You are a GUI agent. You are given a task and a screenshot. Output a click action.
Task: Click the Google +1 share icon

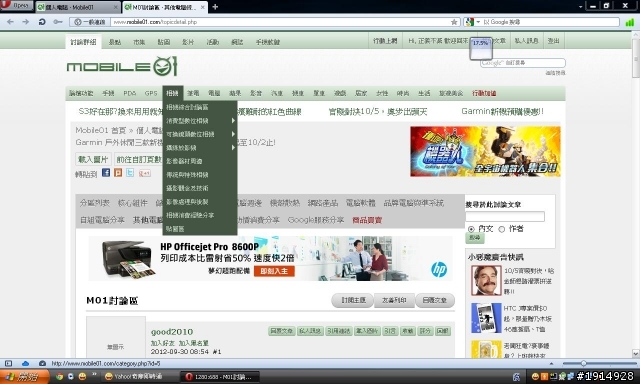point(144,173)
